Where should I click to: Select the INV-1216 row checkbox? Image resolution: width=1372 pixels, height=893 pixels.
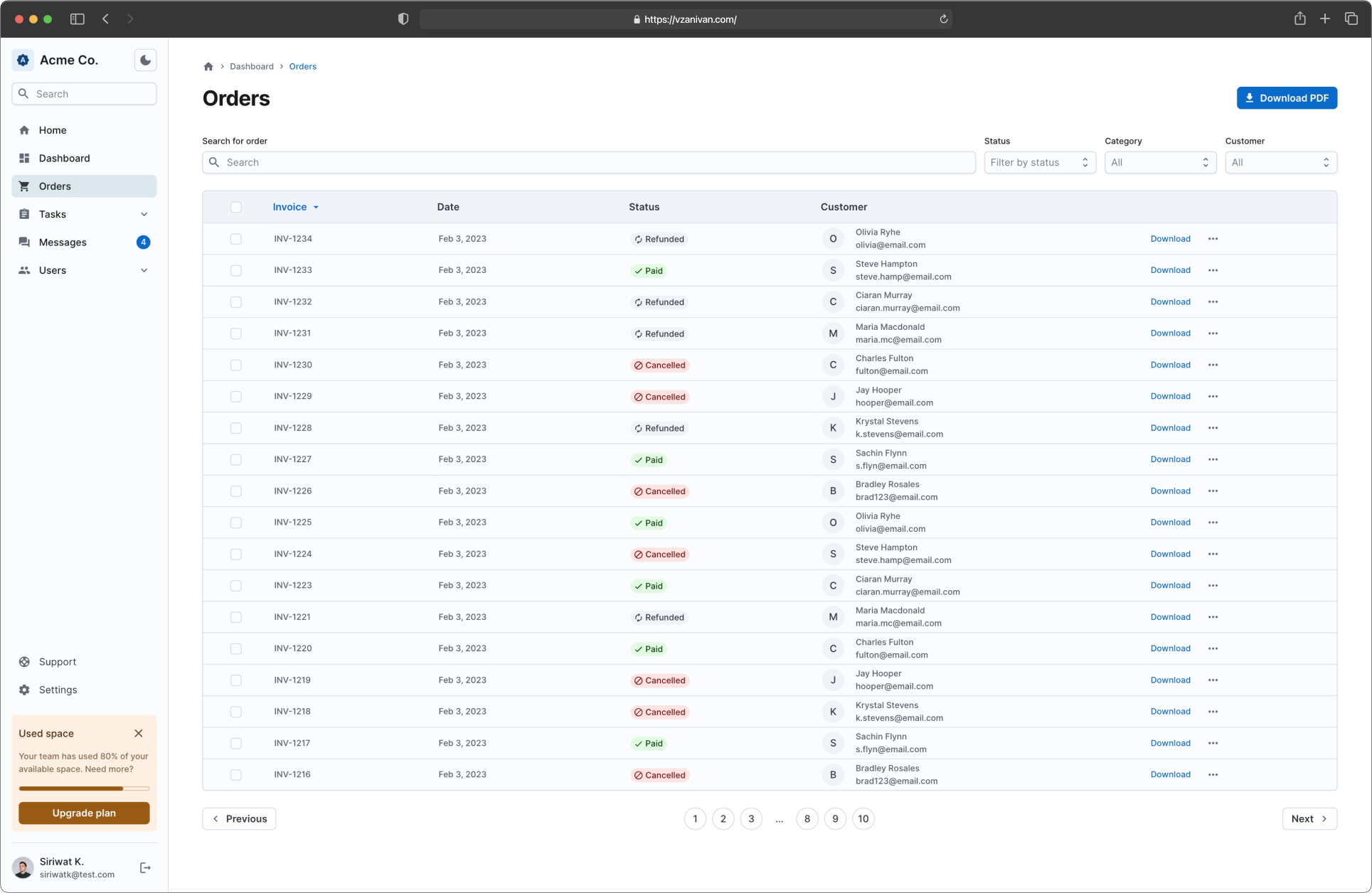click(x=236, y=775)
